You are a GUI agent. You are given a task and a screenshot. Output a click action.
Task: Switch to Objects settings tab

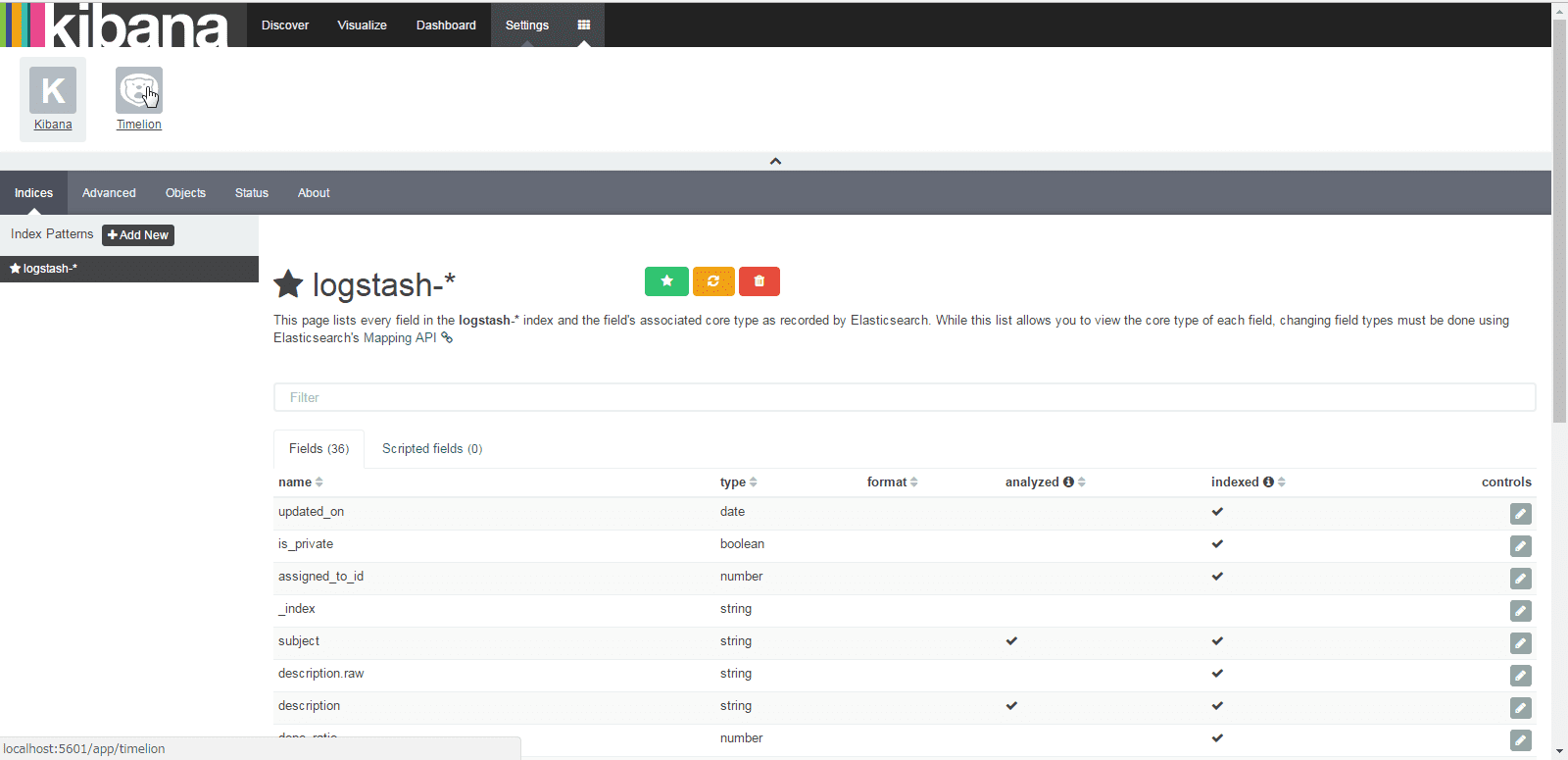pos(185,193)
